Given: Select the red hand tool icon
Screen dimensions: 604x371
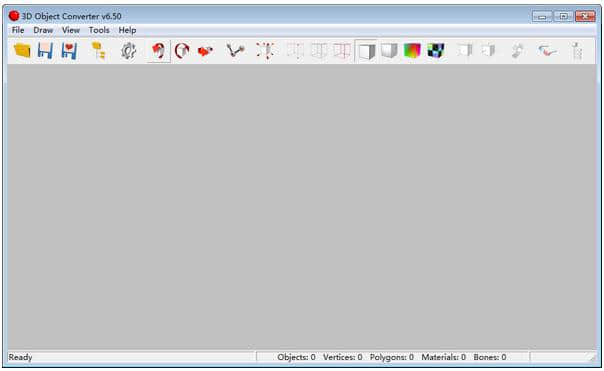Looking at the screenshot, I should [x=158, y=50].
